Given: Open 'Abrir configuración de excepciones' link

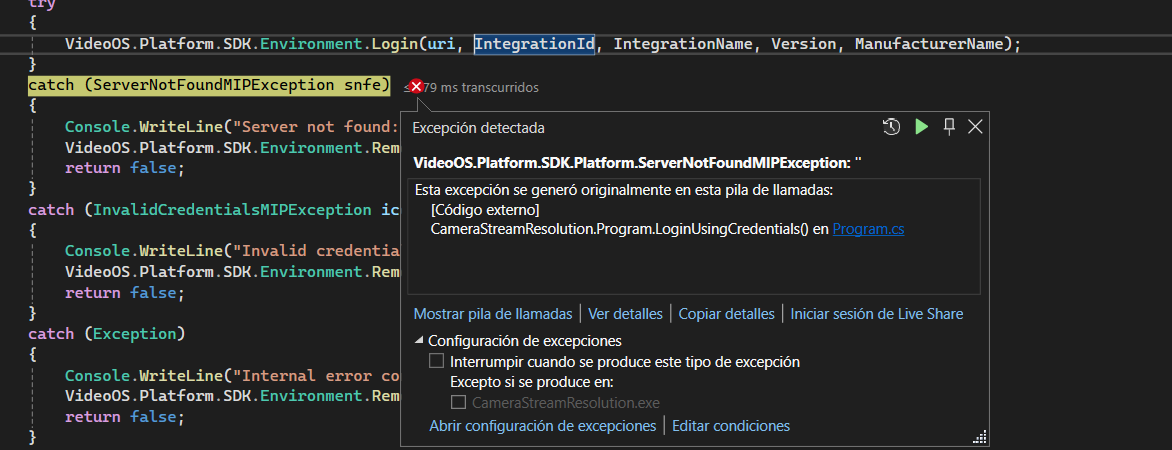Looking at the screenshot, I should tap(542, 426).
